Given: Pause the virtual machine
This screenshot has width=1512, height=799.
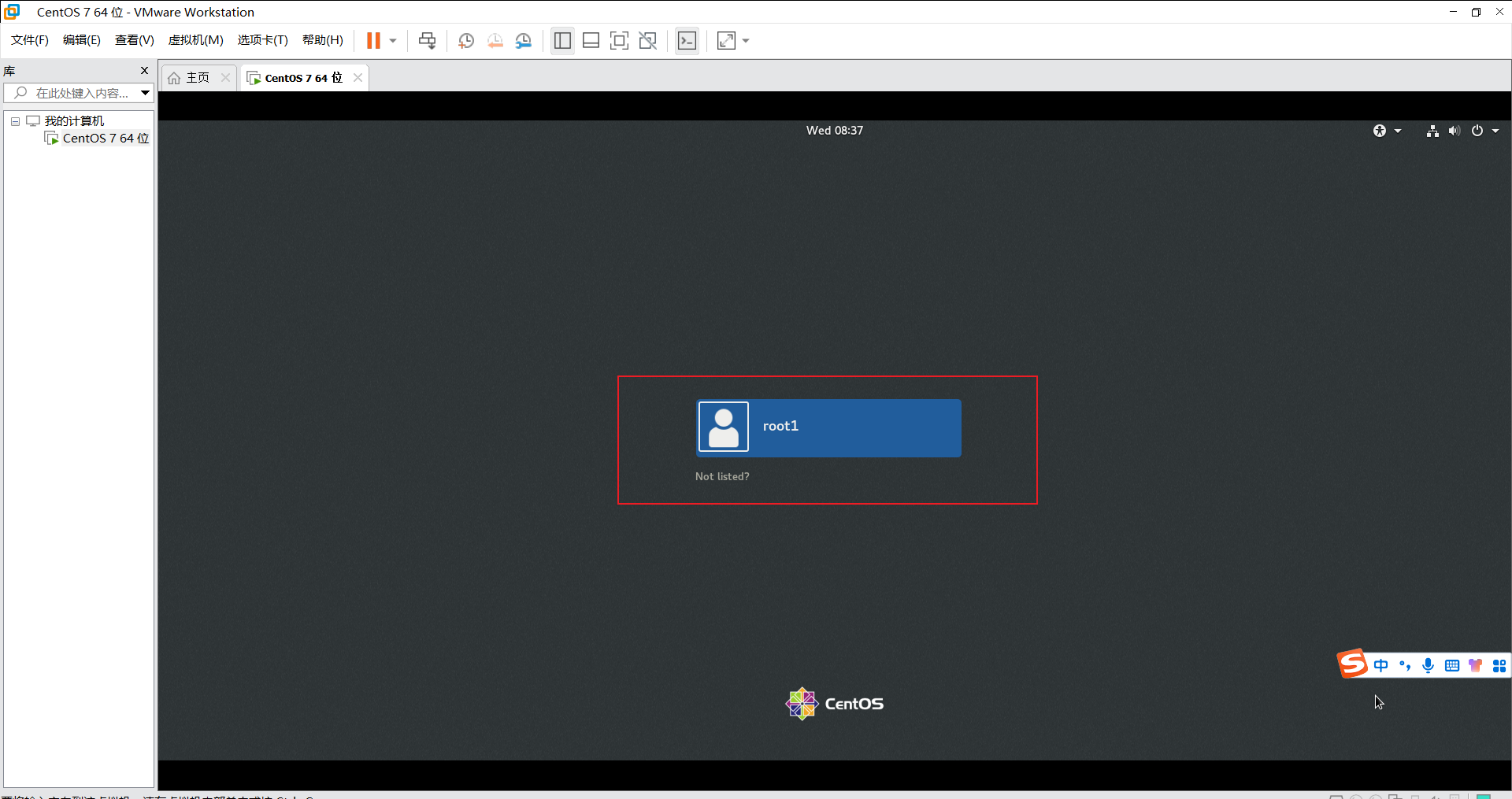Looking at the screenshot, I should coord(373,40).
